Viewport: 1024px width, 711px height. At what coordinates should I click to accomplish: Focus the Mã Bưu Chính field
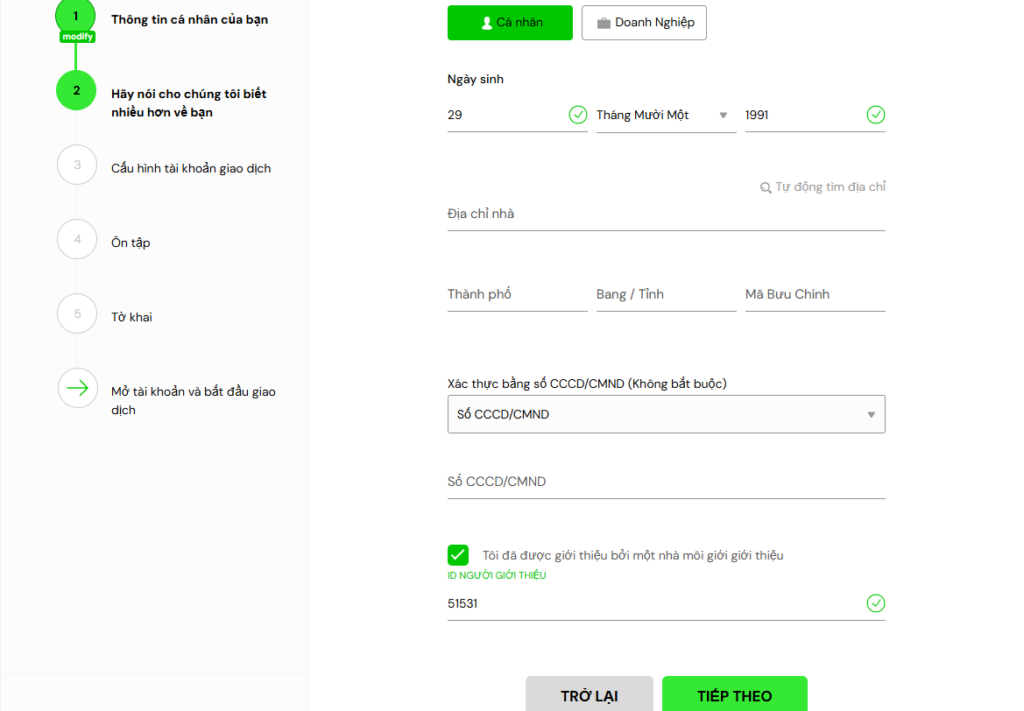pos(814,295)
